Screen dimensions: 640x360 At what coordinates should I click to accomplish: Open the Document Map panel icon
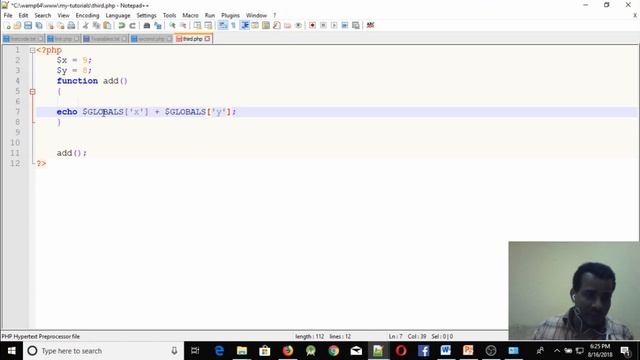click(266, 25)
